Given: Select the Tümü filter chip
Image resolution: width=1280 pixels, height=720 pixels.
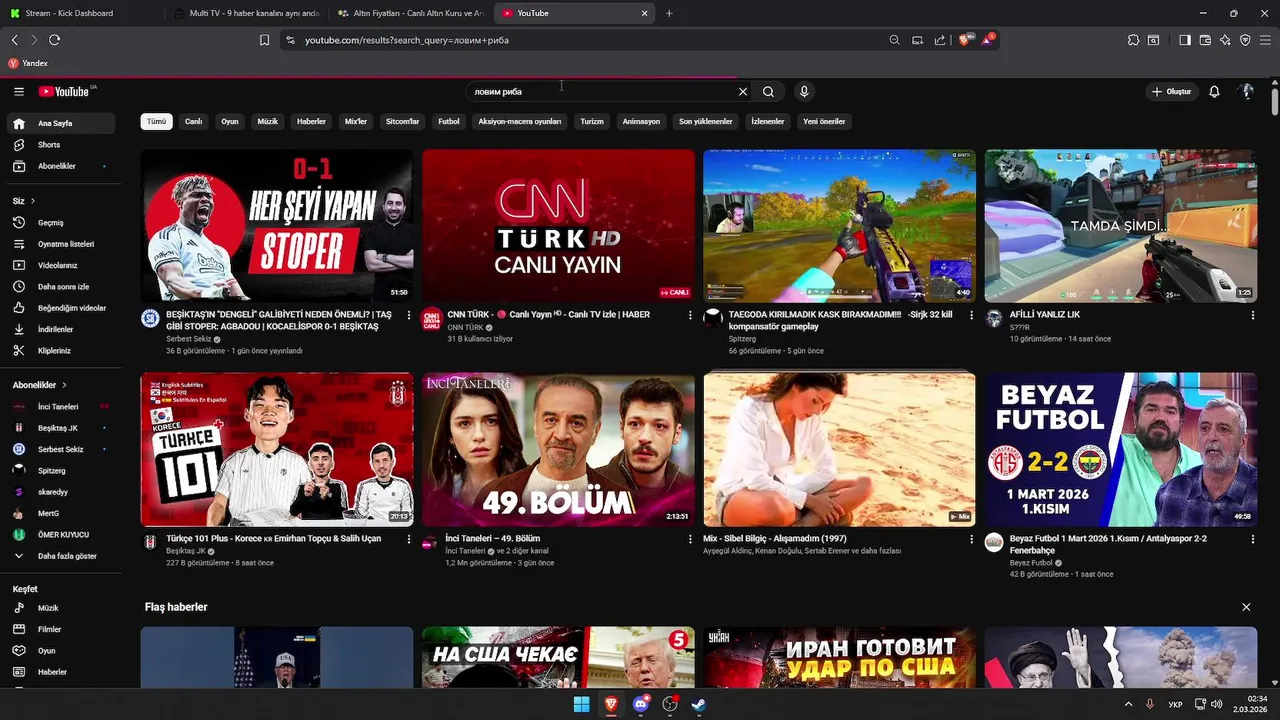Looking at the screenshot, I should pyautogui.click(x=157, y=121).
